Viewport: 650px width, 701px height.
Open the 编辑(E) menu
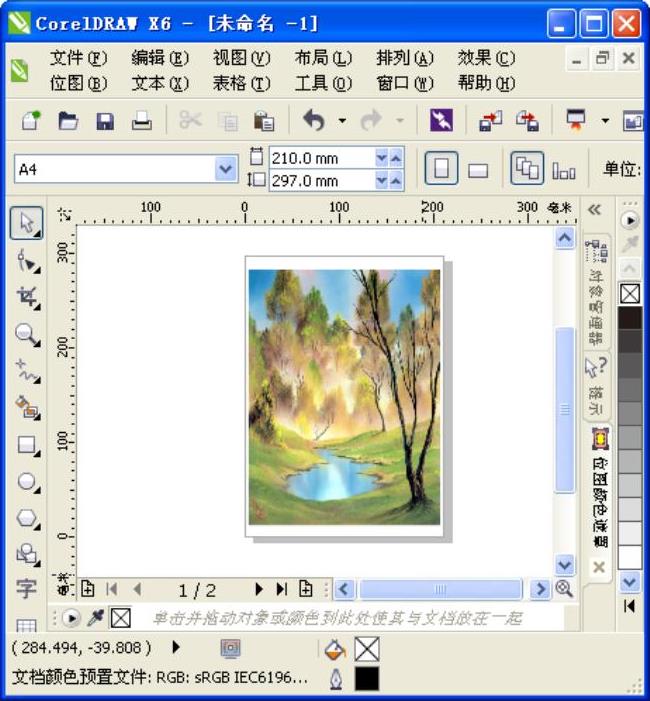[x=160, y=58]
